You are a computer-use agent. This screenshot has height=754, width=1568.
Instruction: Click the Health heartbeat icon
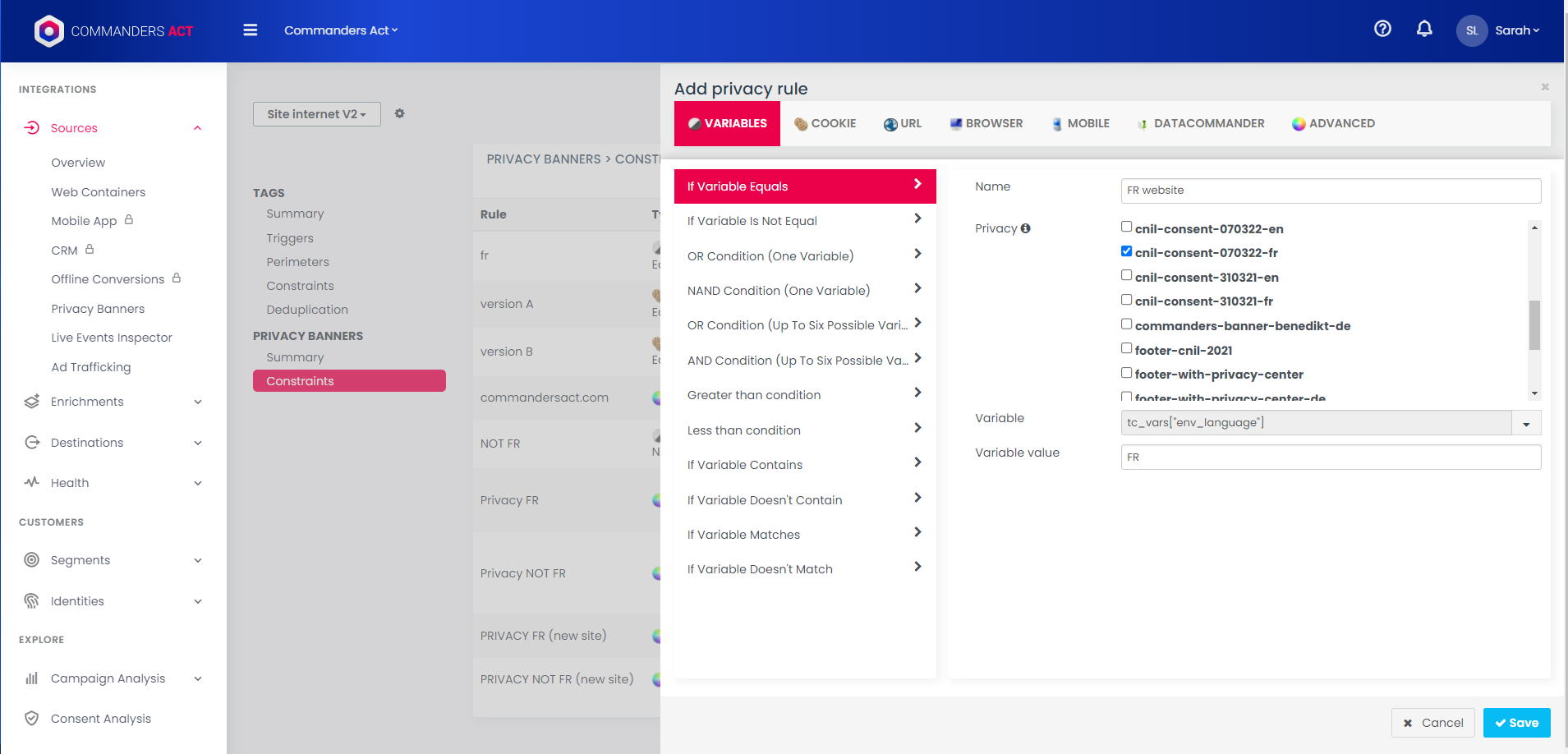pos(31,483)
